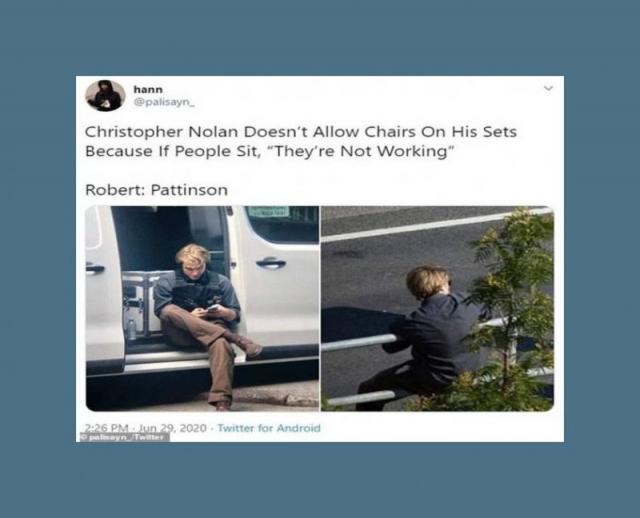Open the "Twitter for Android" source link
The height and width of the screenshot is (518, 640).
click(x=269, y=428)
